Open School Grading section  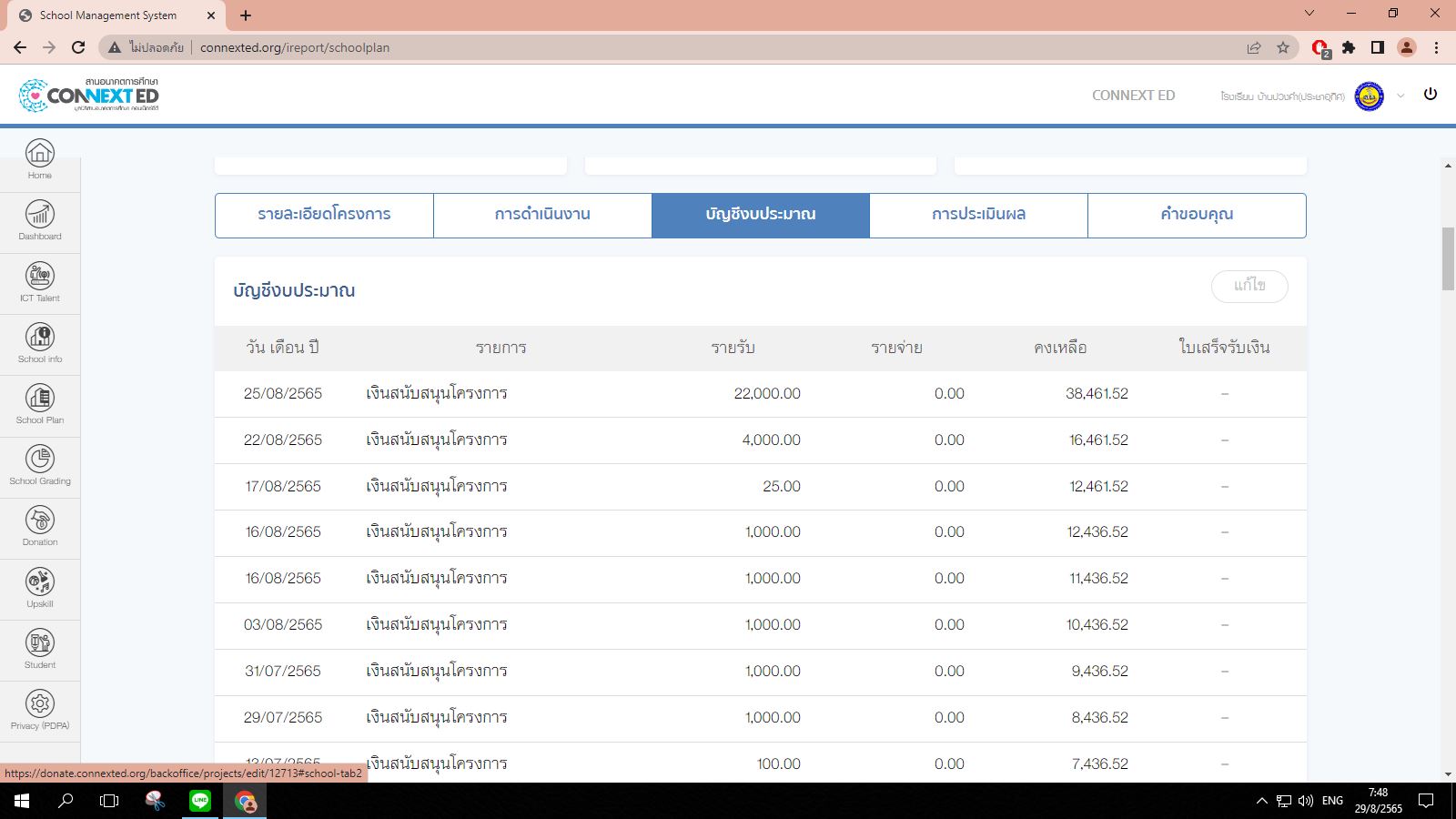point(40,464)
